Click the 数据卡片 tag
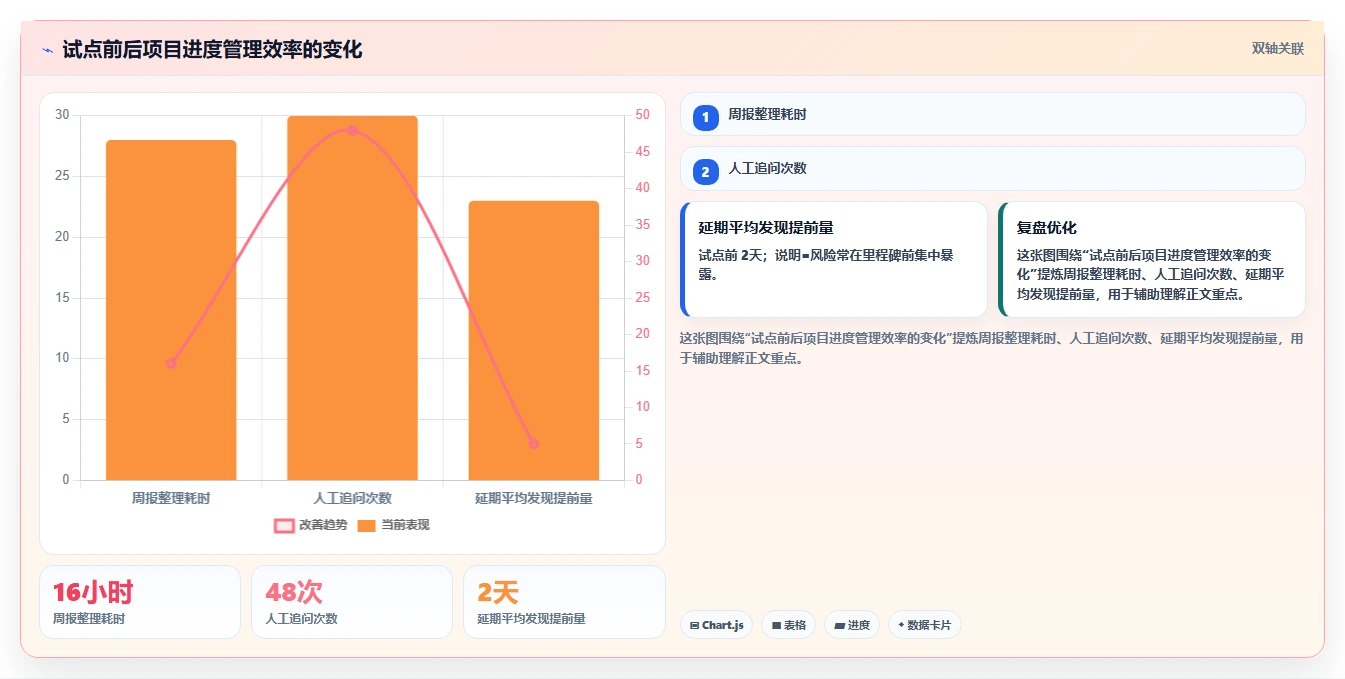1345x679 pixels. click(925, 625)
